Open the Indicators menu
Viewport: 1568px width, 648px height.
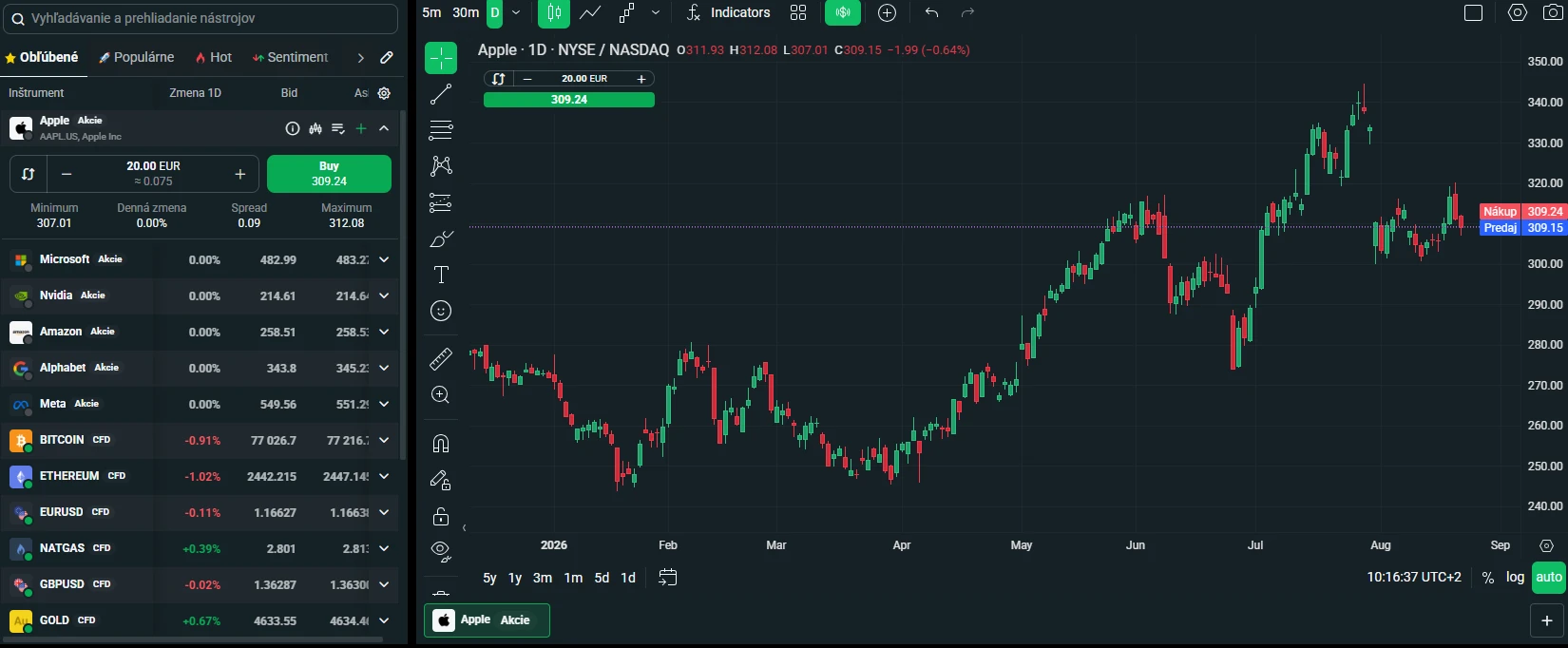tap(728, 12)
